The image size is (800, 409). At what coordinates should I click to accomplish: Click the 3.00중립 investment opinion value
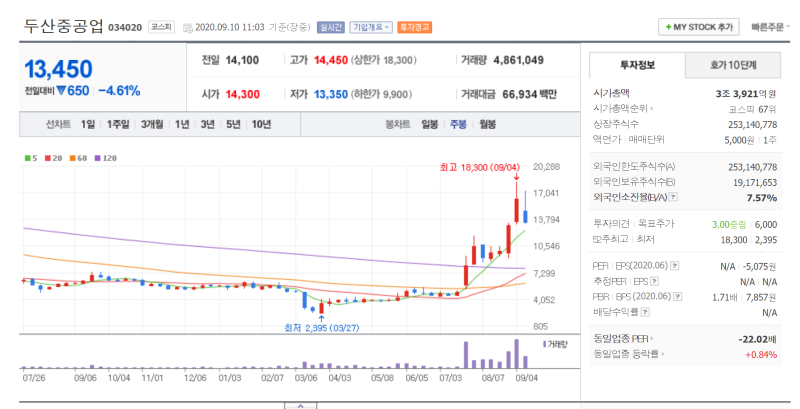click(x=729, y=224)
